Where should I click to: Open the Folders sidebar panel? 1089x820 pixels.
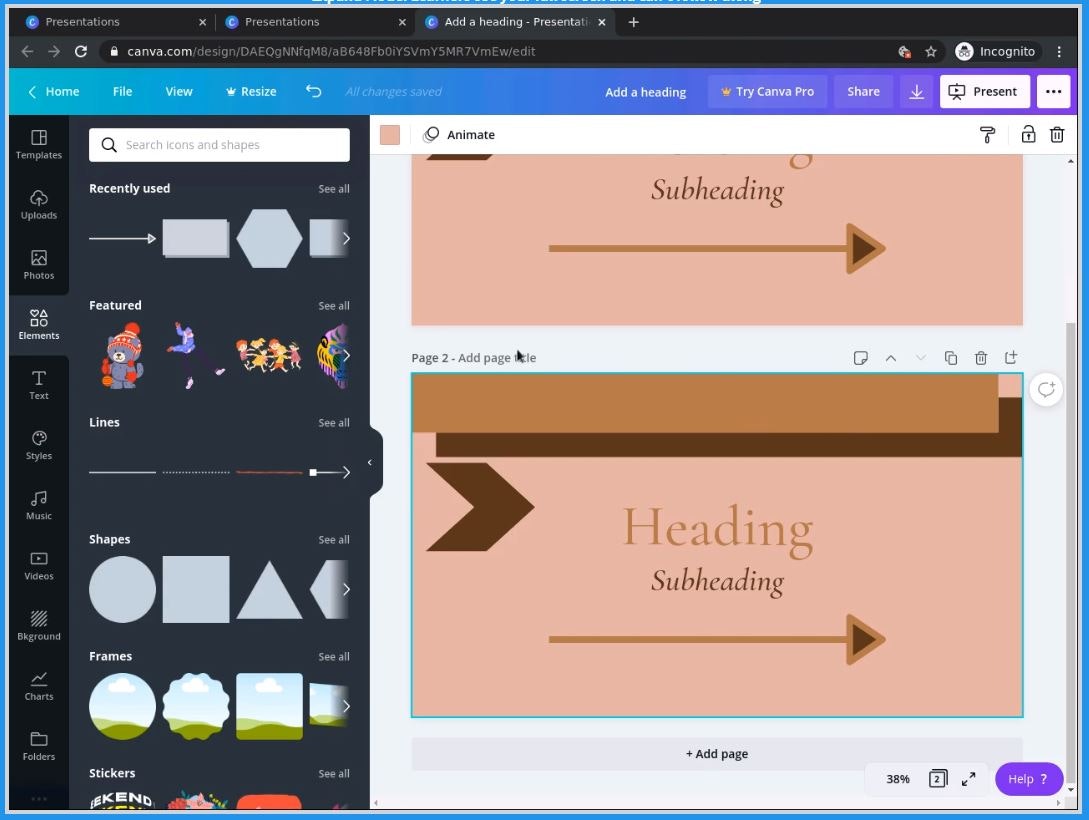click(x=39, y=746)
